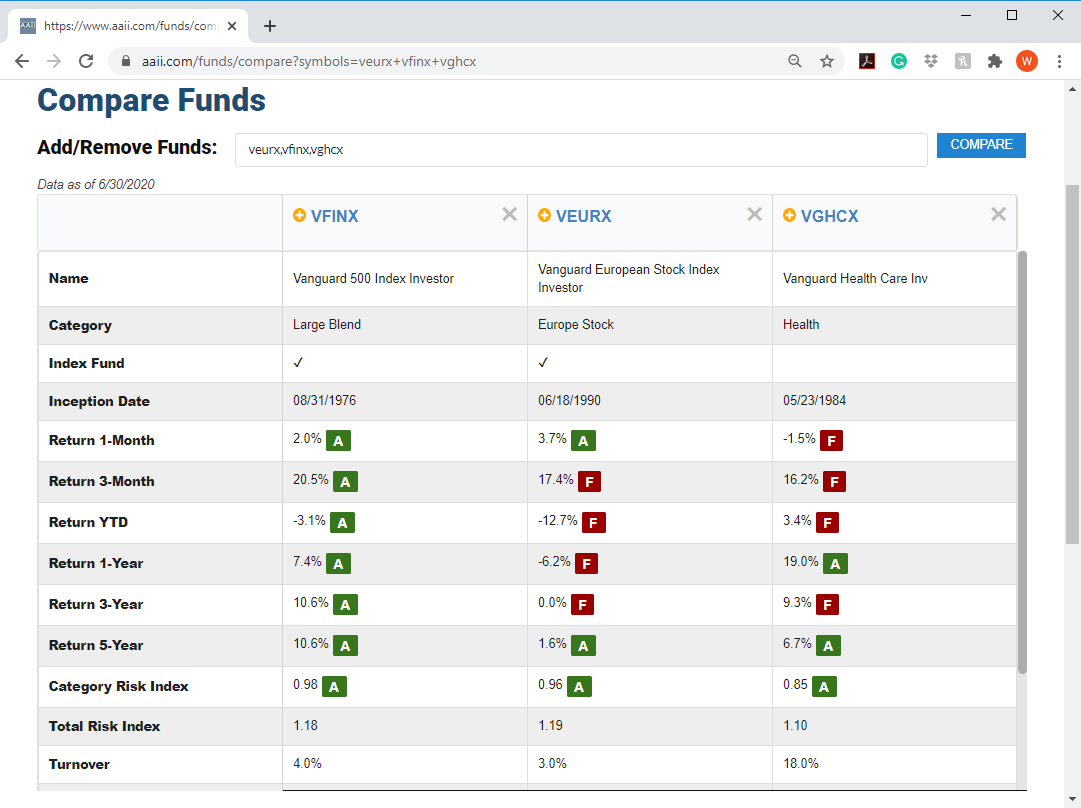The height and width of the screenshot is (808, 1081).
Task: Remove VEURX column with X icon
Action: [x=754, y=214]
